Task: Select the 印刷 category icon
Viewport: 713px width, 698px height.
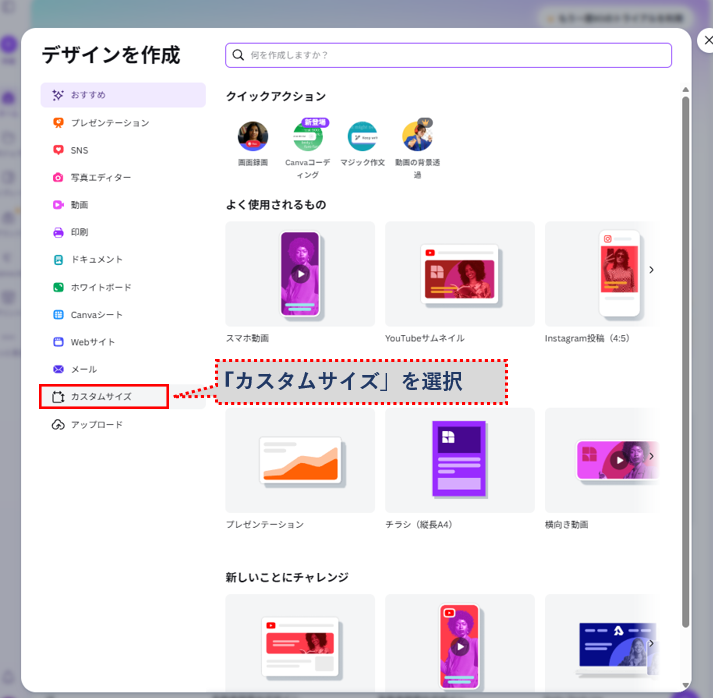Action: coord(59,232)
